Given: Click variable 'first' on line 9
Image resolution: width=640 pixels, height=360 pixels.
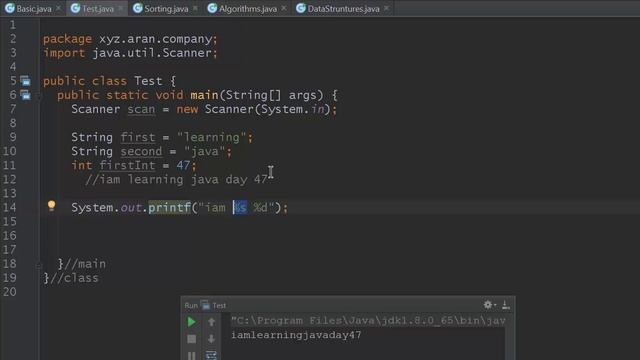Looking at the screenshot, I should [x=138, y=138].
